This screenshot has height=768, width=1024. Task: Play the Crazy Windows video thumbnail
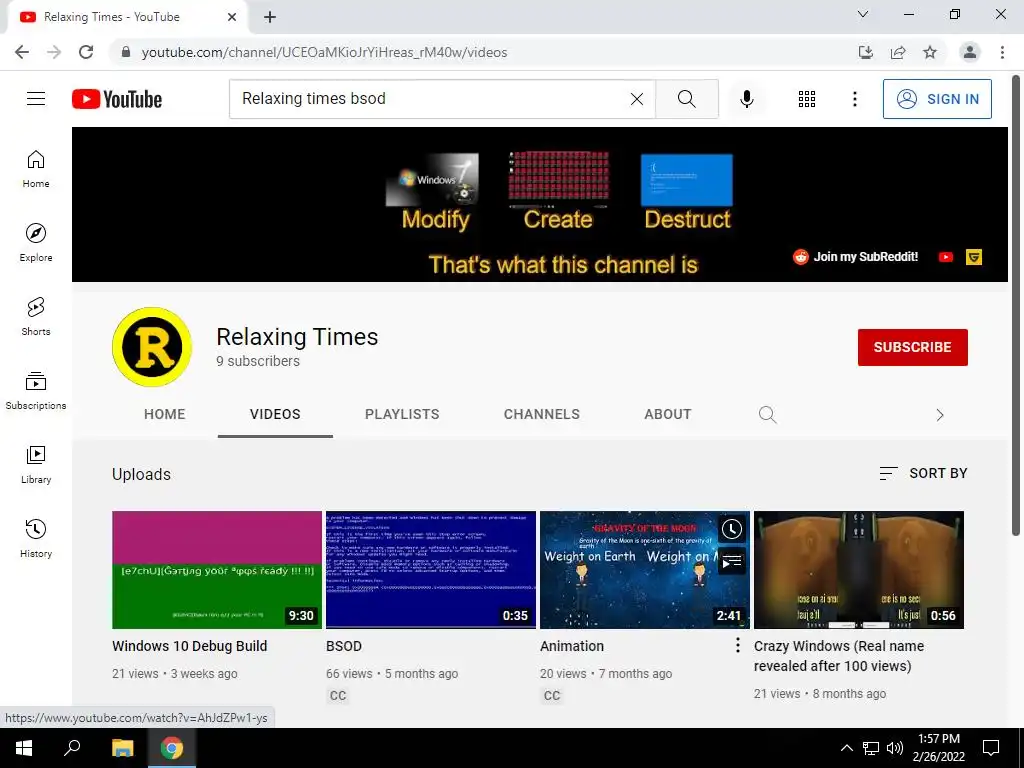click(859, 569)
